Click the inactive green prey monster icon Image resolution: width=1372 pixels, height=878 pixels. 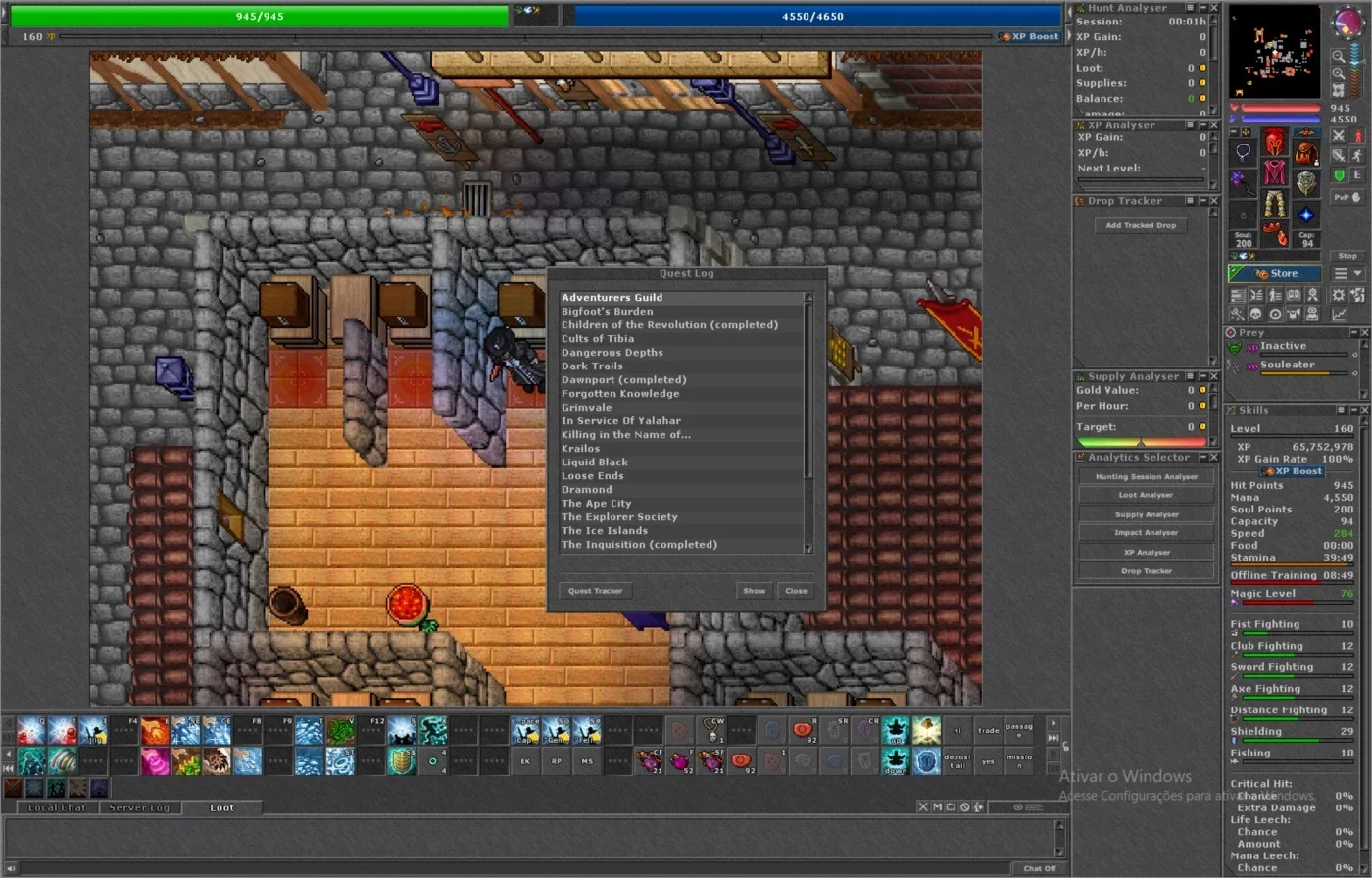pyautogui.click(x=1234, y=348)
